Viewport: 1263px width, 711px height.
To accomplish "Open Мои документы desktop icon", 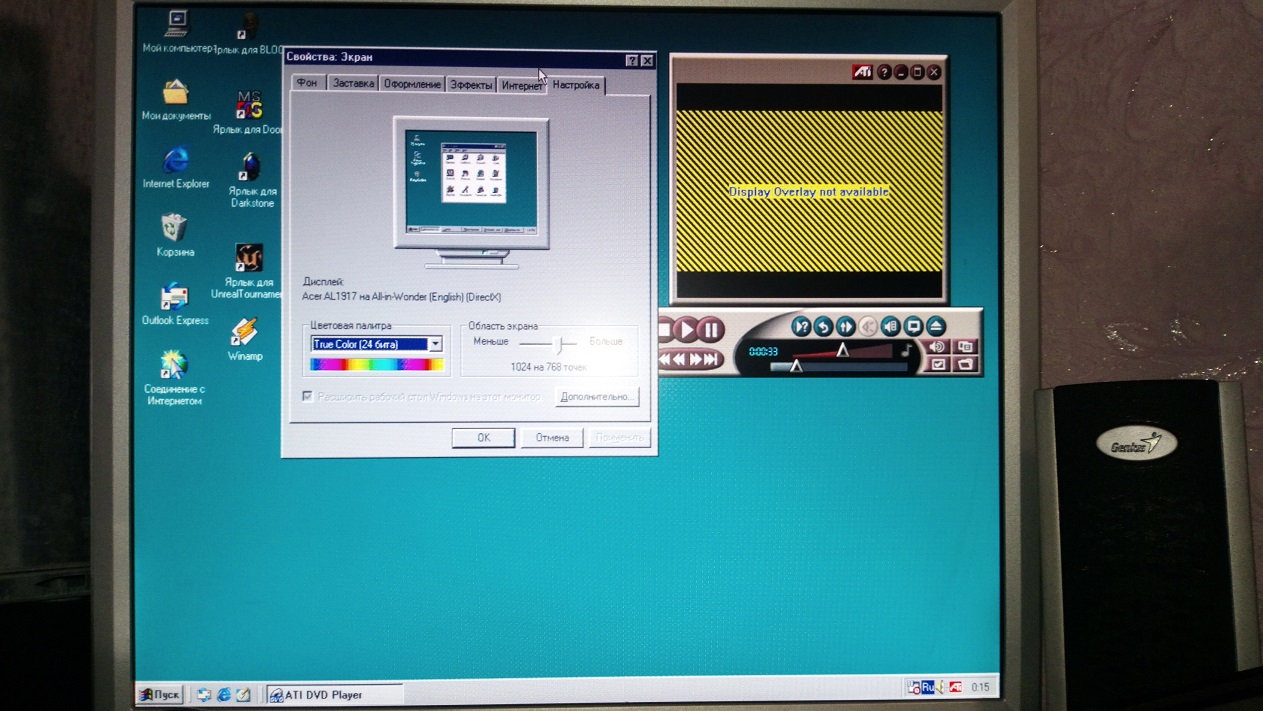I will coord(176,100).
